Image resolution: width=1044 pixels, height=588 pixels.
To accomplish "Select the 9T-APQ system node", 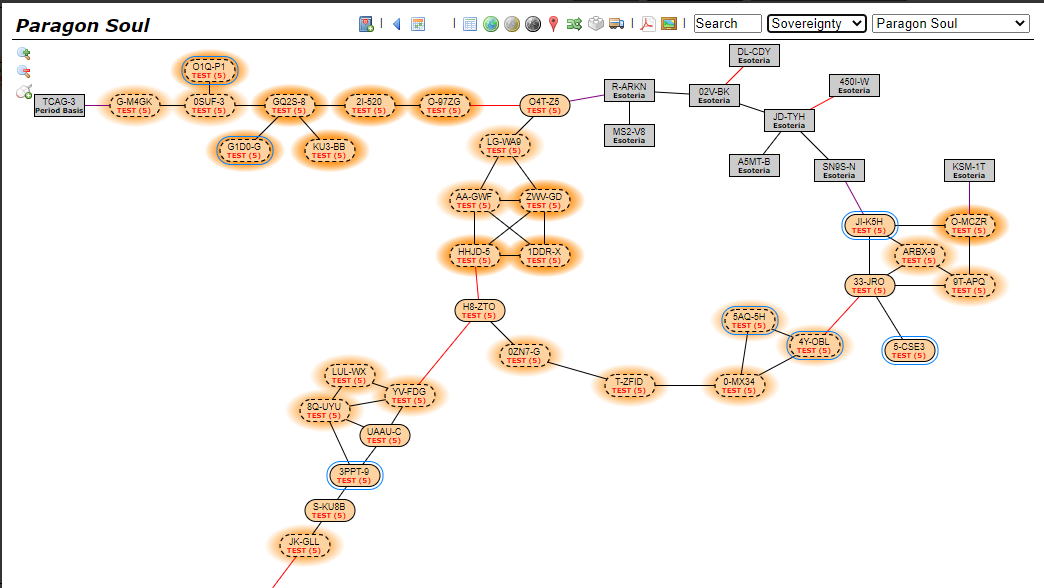I will pyautogui.click(x=969, y=285).
